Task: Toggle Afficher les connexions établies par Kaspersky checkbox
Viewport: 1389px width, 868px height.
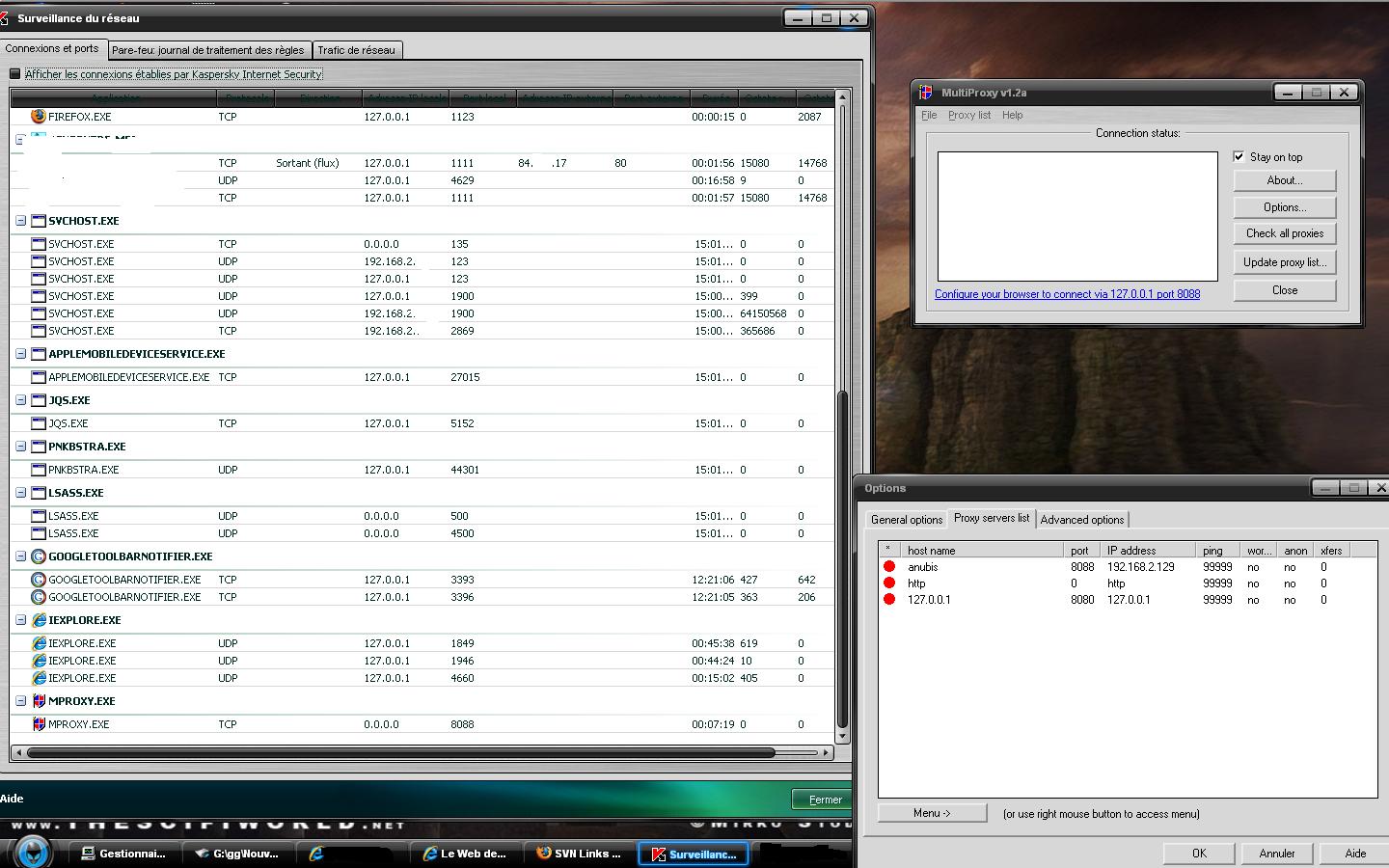Action: 14,74
